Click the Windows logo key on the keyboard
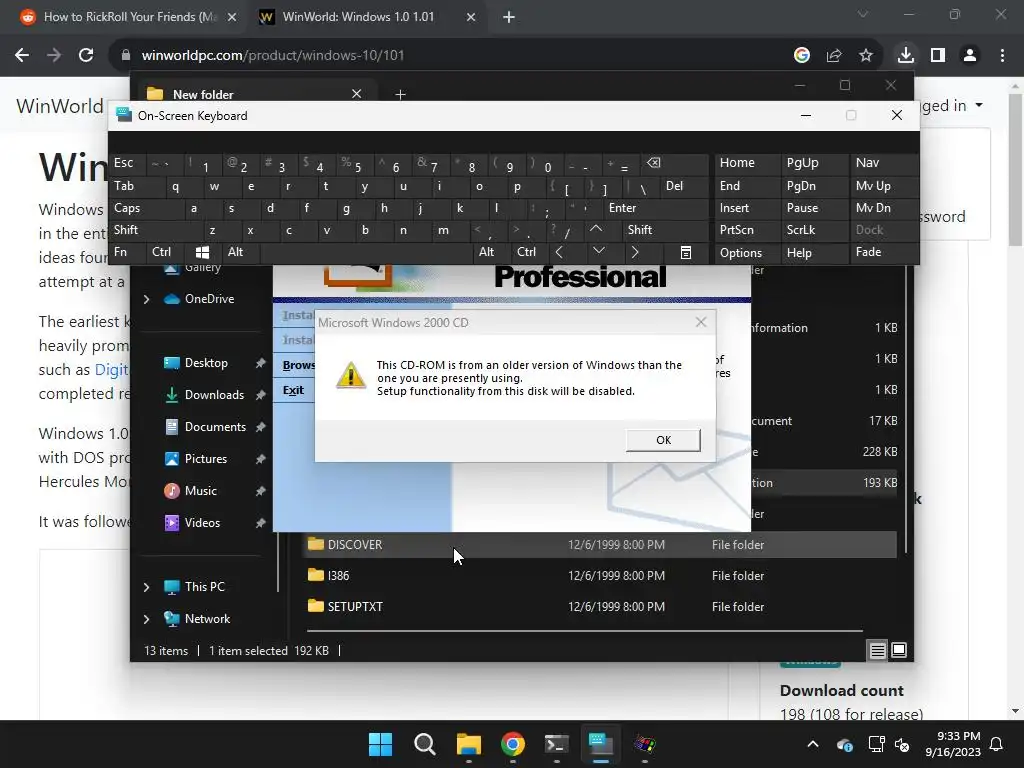The width and height of the screenshot is (1024, 768). click(x=202, y=252)
